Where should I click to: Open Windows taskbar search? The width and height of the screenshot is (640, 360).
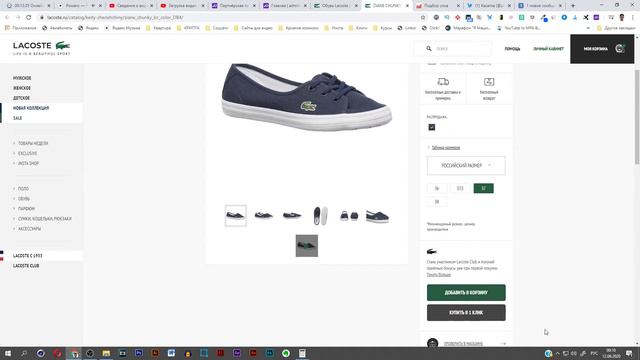tap(24, 353)
